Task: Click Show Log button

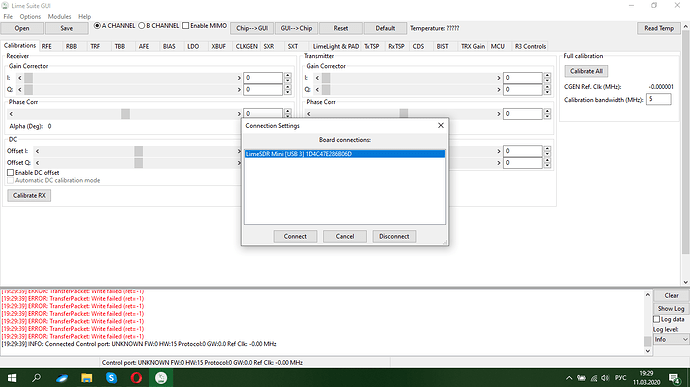Action: [x=671, y=309]
